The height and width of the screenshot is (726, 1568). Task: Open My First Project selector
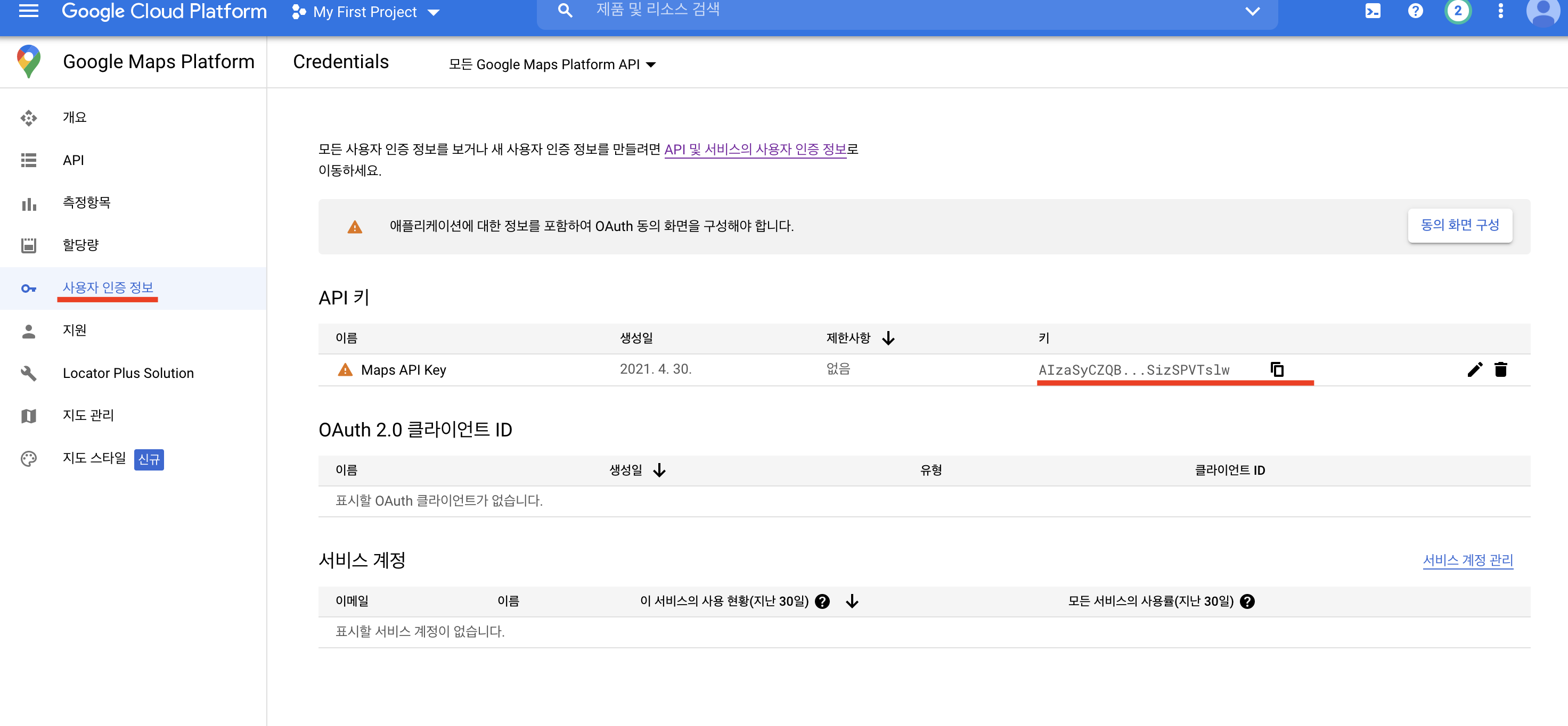click(366, 12)
